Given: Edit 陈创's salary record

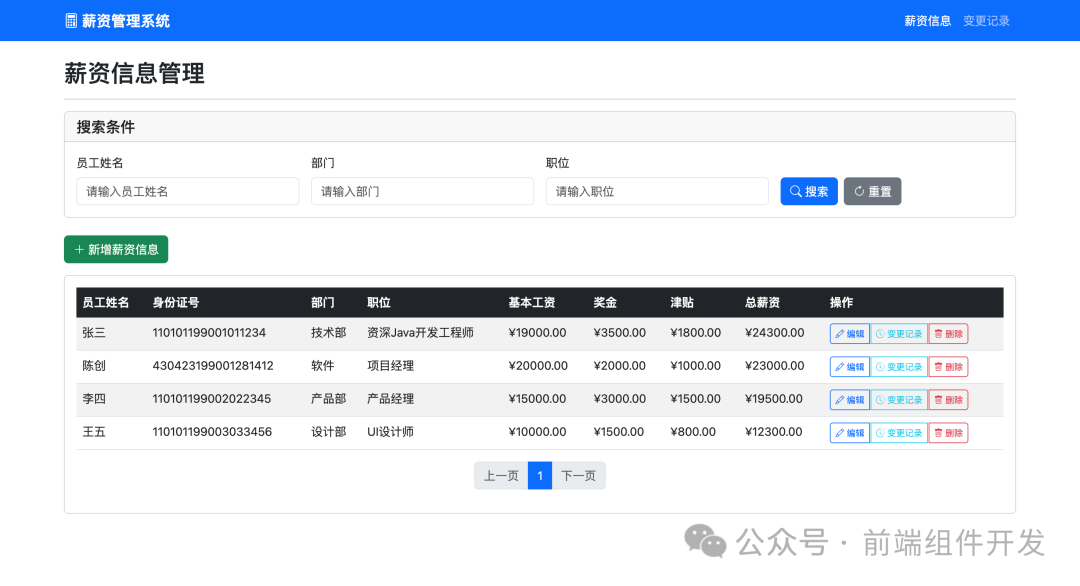Looking at the screenshot, I should click(x=849, y=367).
